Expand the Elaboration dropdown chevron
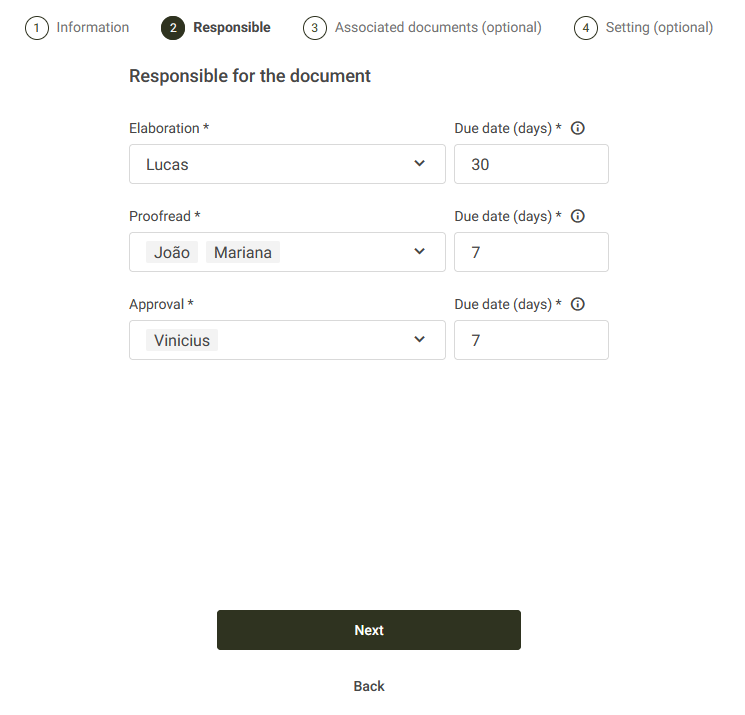745x715 pixels. [419, 163]
